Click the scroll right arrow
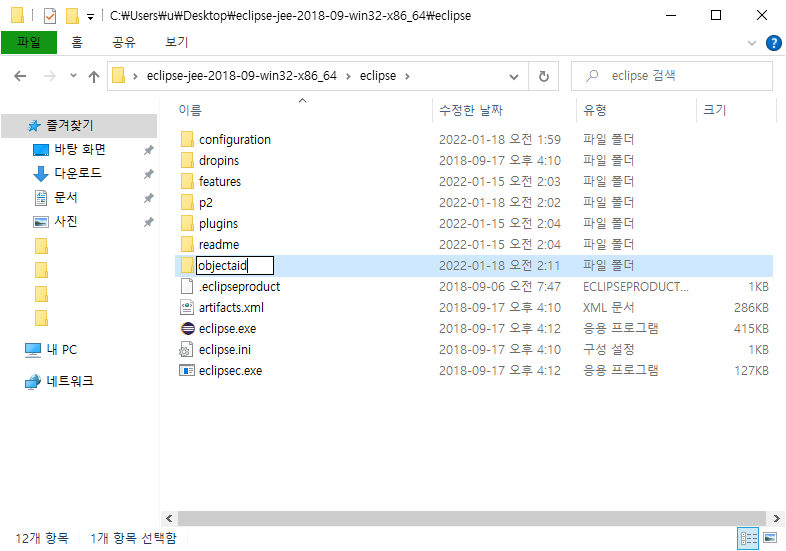 (776, 518)
